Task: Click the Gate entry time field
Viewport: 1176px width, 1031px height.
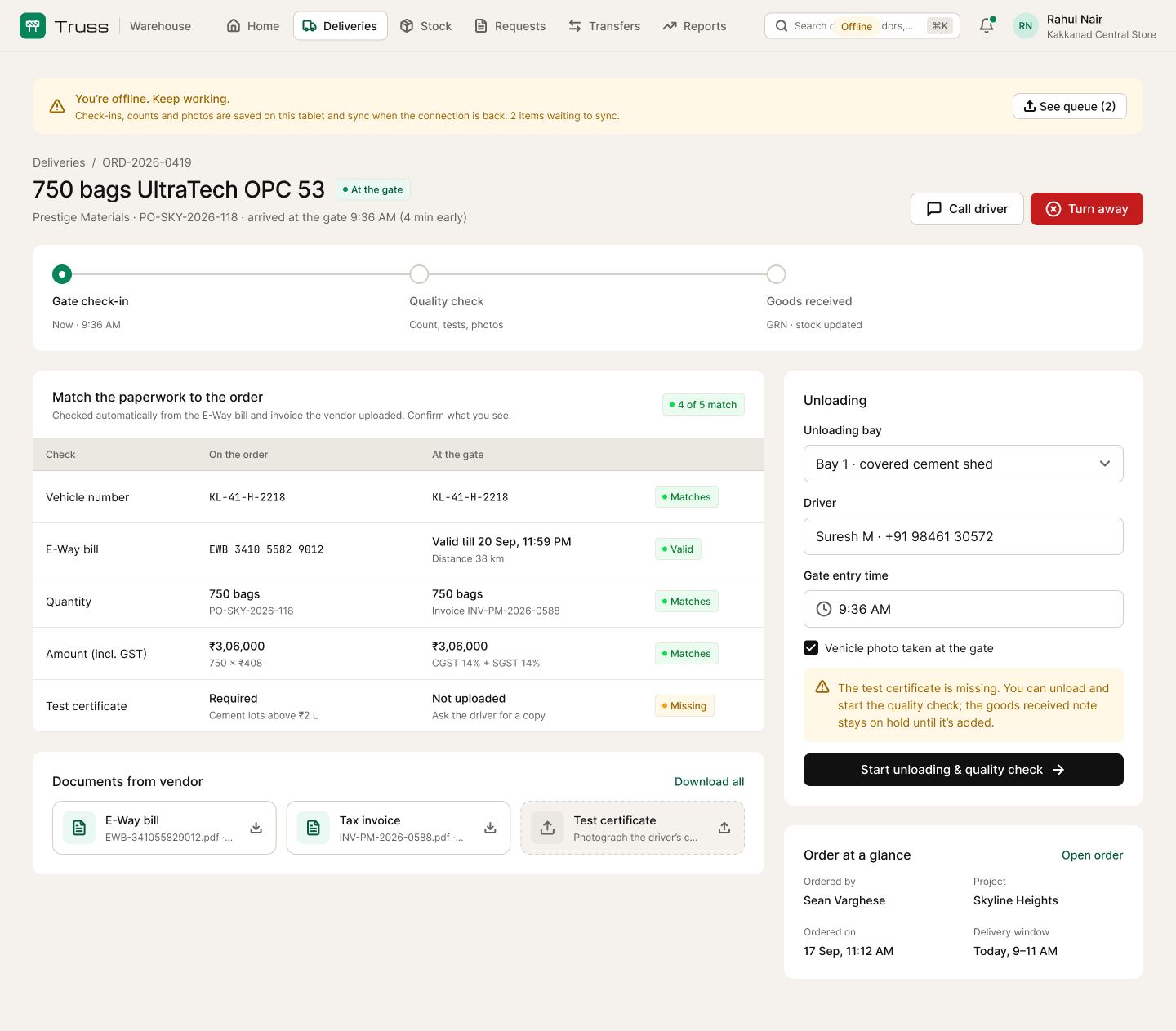Action: click(x=964, y=609)
